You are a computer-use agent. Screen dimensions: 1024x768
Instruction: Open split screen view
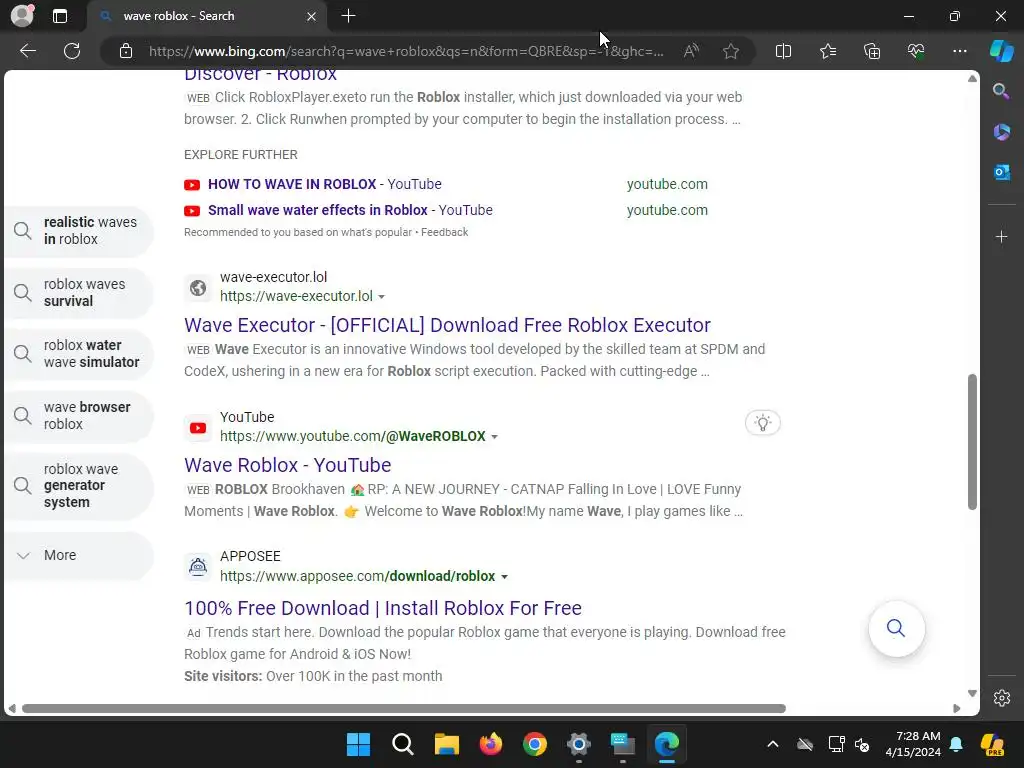point(783,51)
